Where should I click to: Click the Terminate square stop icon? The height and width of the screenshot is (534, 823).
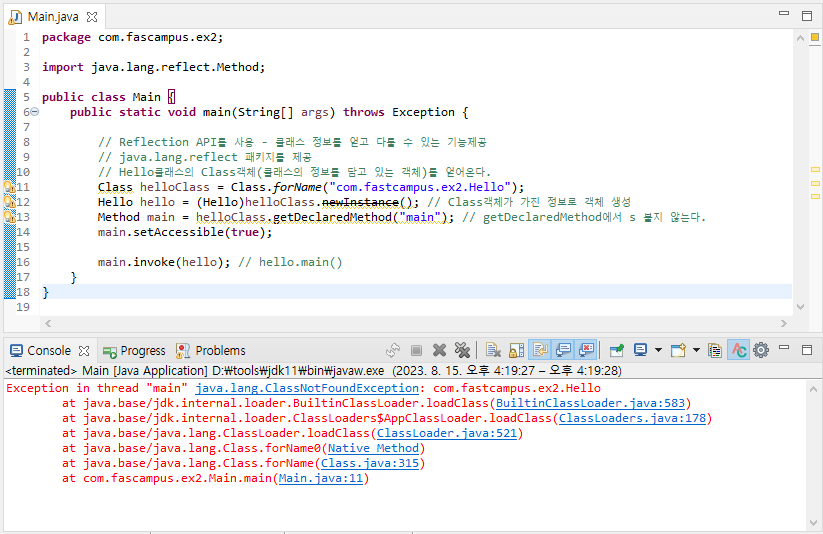[x=416, y=350]
